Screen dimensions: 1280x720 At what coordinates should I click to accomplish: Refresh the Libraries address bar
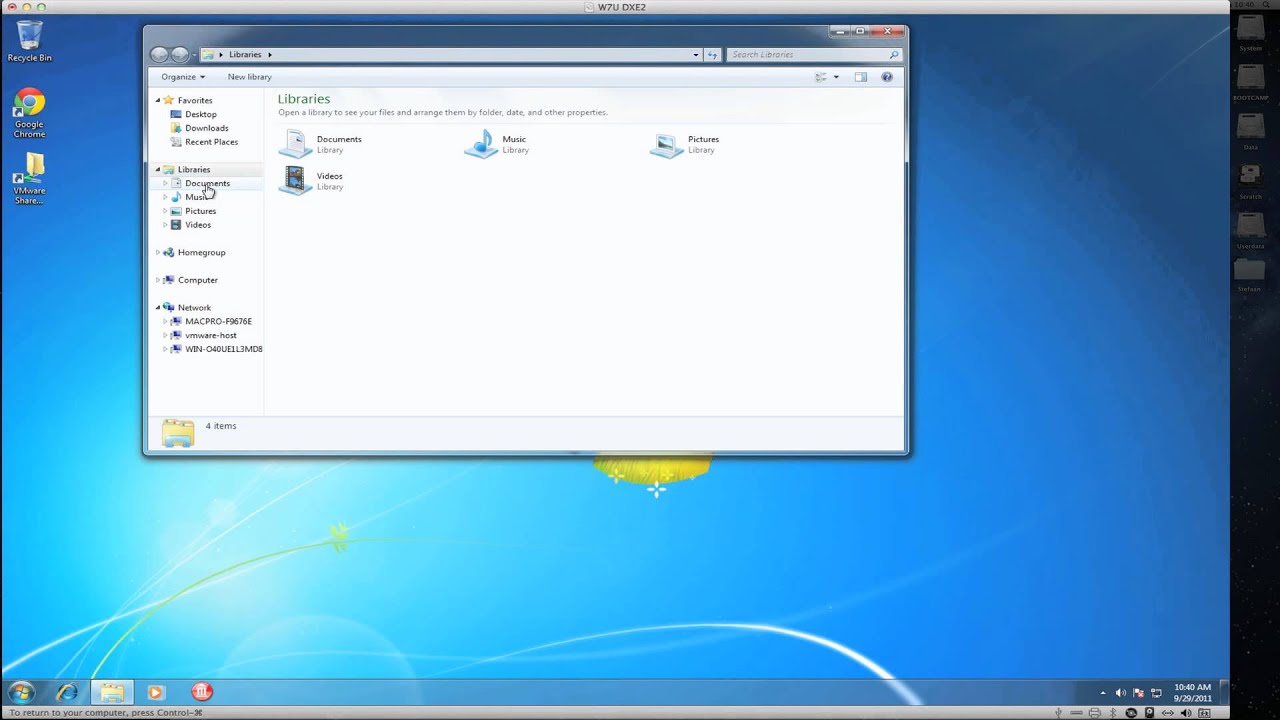[x=712, y=55]
